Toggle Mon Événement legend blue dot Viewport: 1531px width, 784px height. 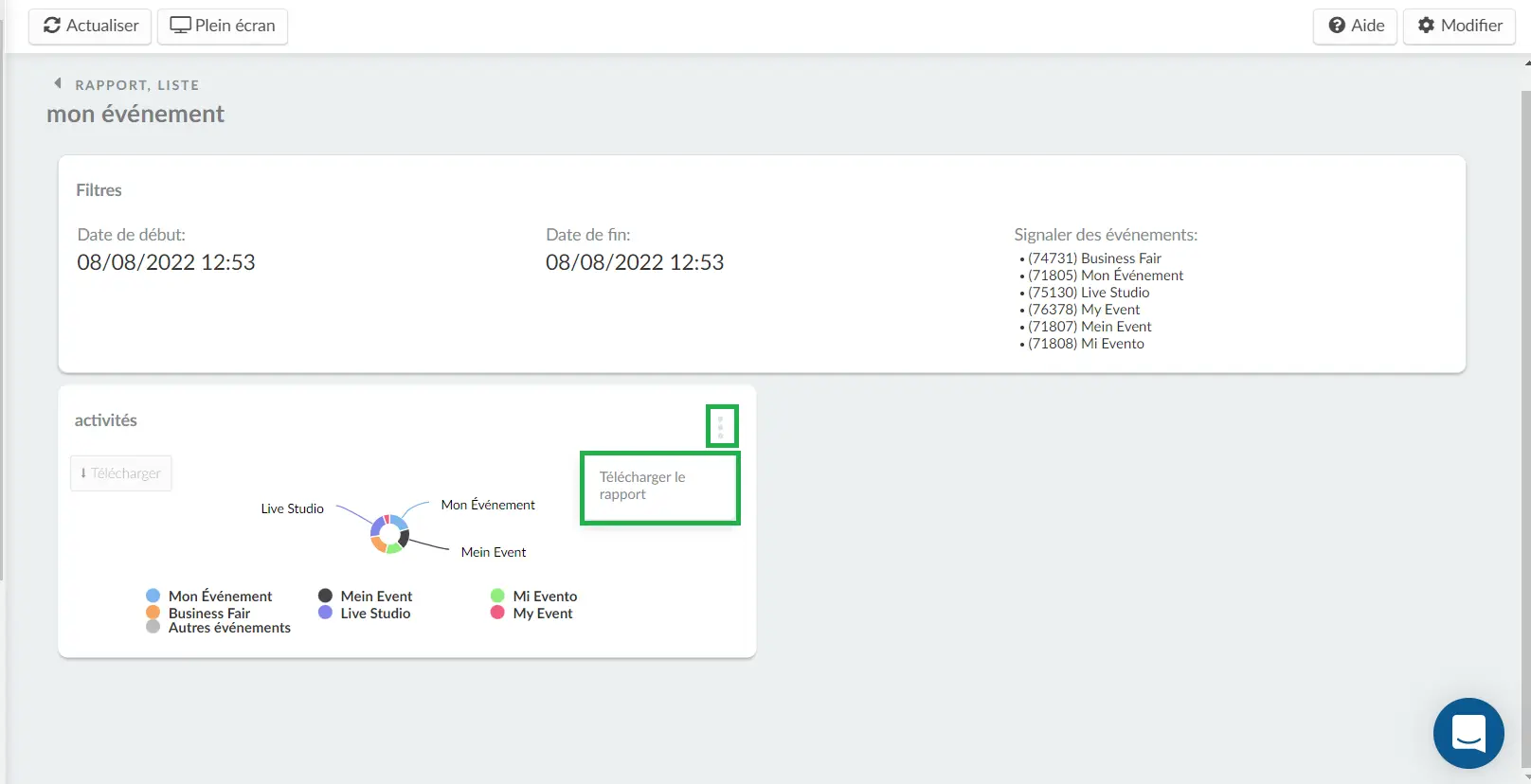click(x=153, y=596)
